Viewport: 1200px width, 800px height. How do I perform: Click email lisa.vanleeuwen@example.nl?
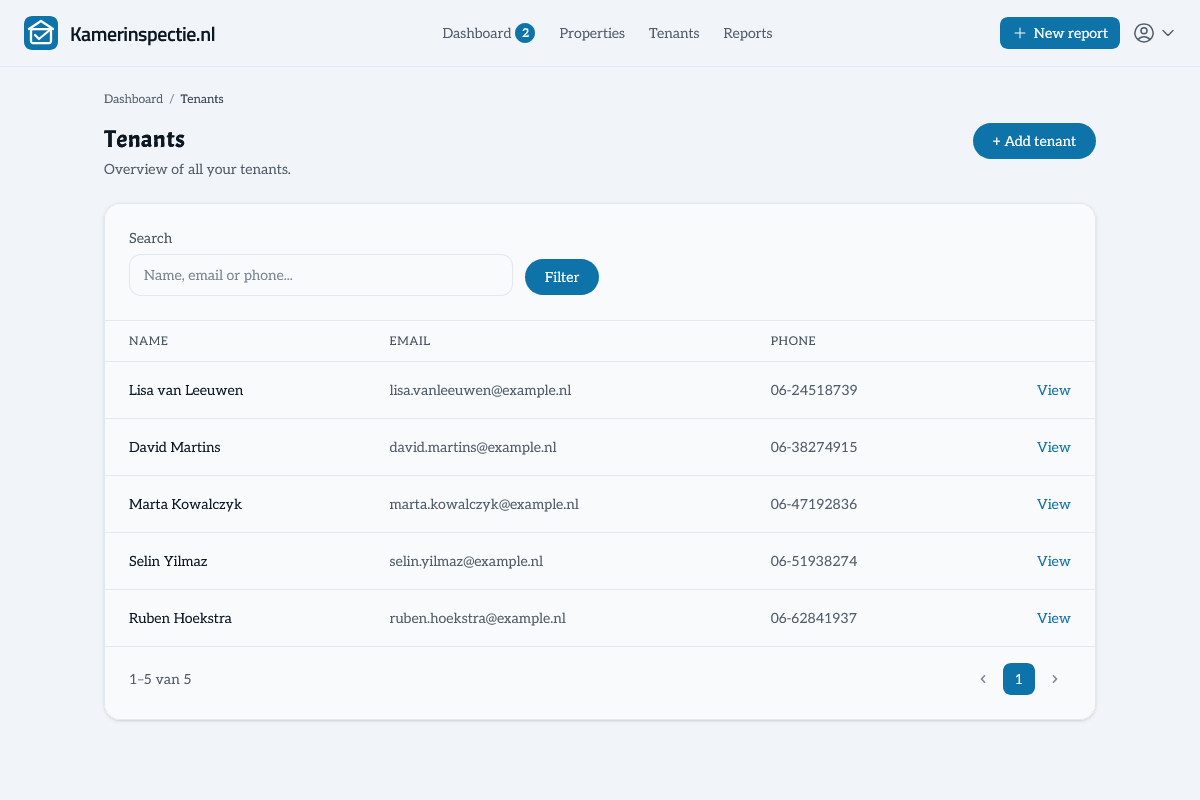coord(480,390)
